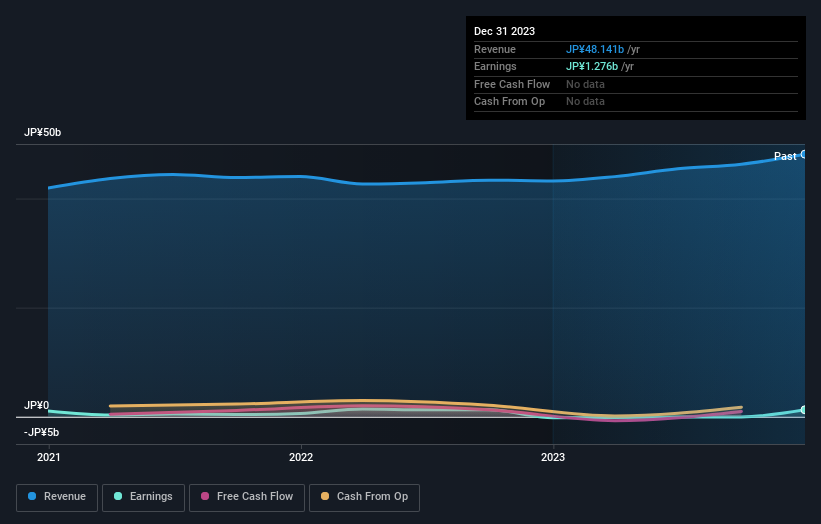The image size is (821, 524).
Task: Select the 2022 x-axis label
Action: click(301, 458)
